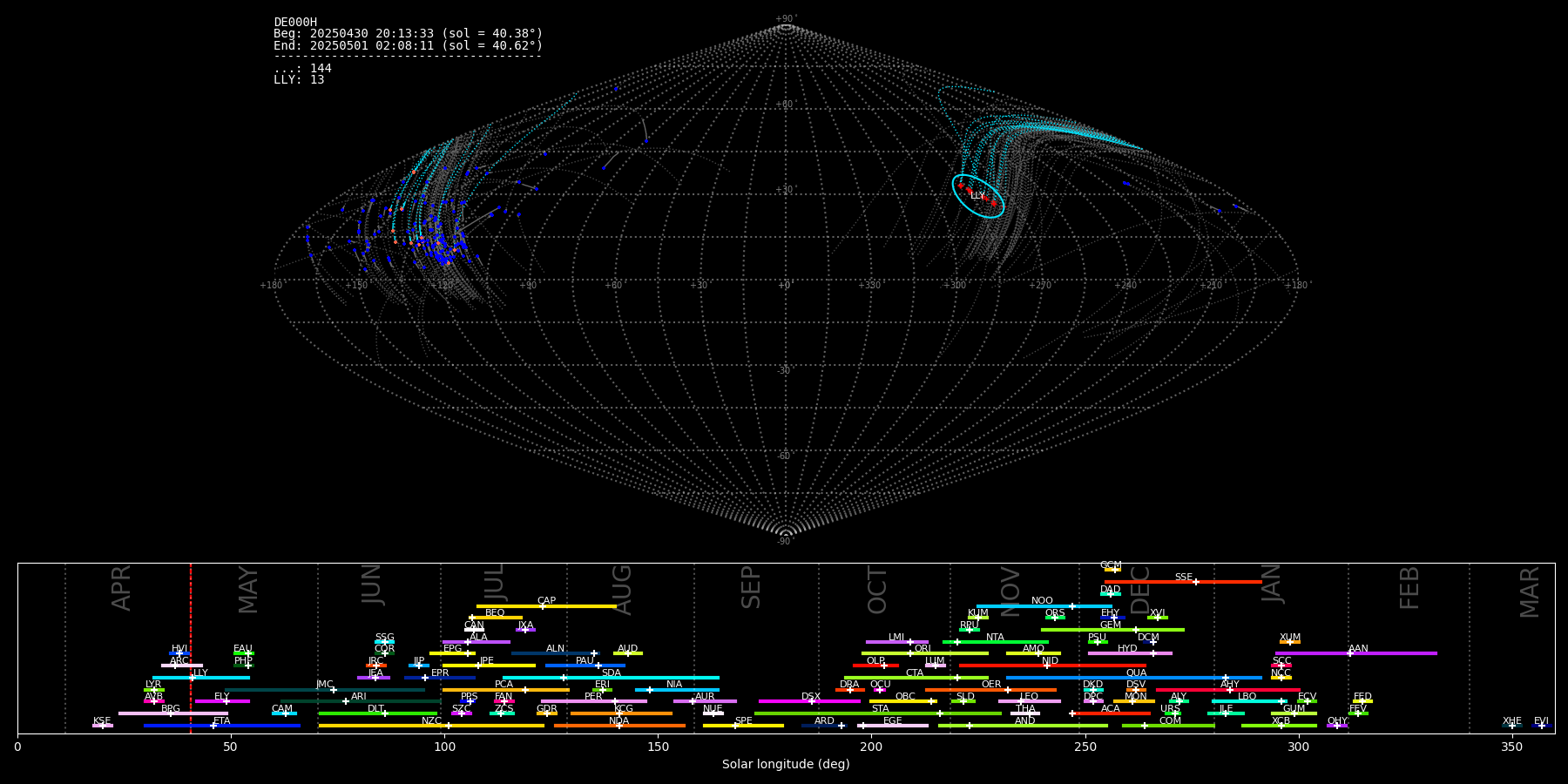The width and height of the screenshot is (1568, 784).
Task: Click the GCM shower label at top
Action: tap(1111, 565)
